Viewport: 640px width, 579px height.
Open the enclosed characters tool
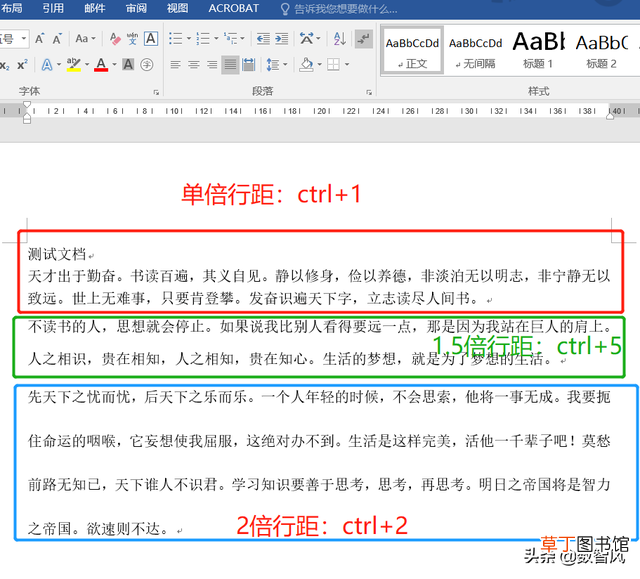(x=147, y=64)
